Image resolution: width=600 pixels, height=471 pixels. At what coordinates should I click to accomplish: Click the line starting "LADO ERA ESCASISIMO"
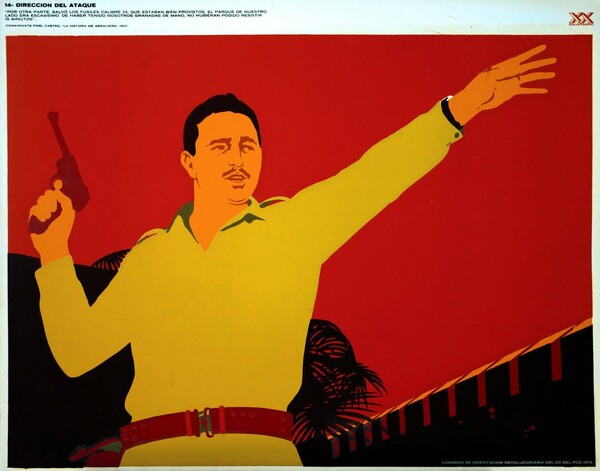click(134, 15)
